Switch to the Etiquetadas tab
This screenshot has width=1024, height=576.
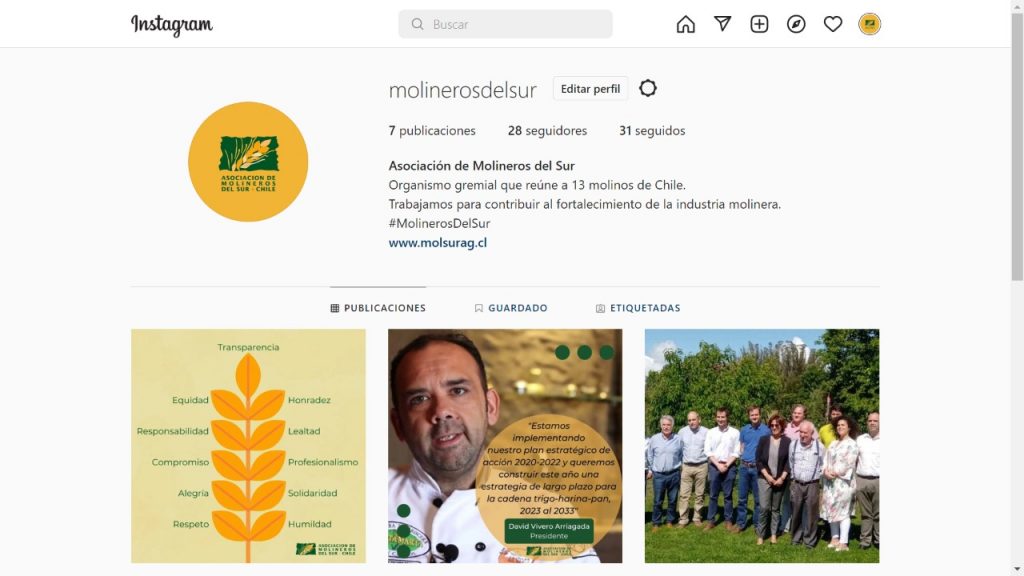638,308
